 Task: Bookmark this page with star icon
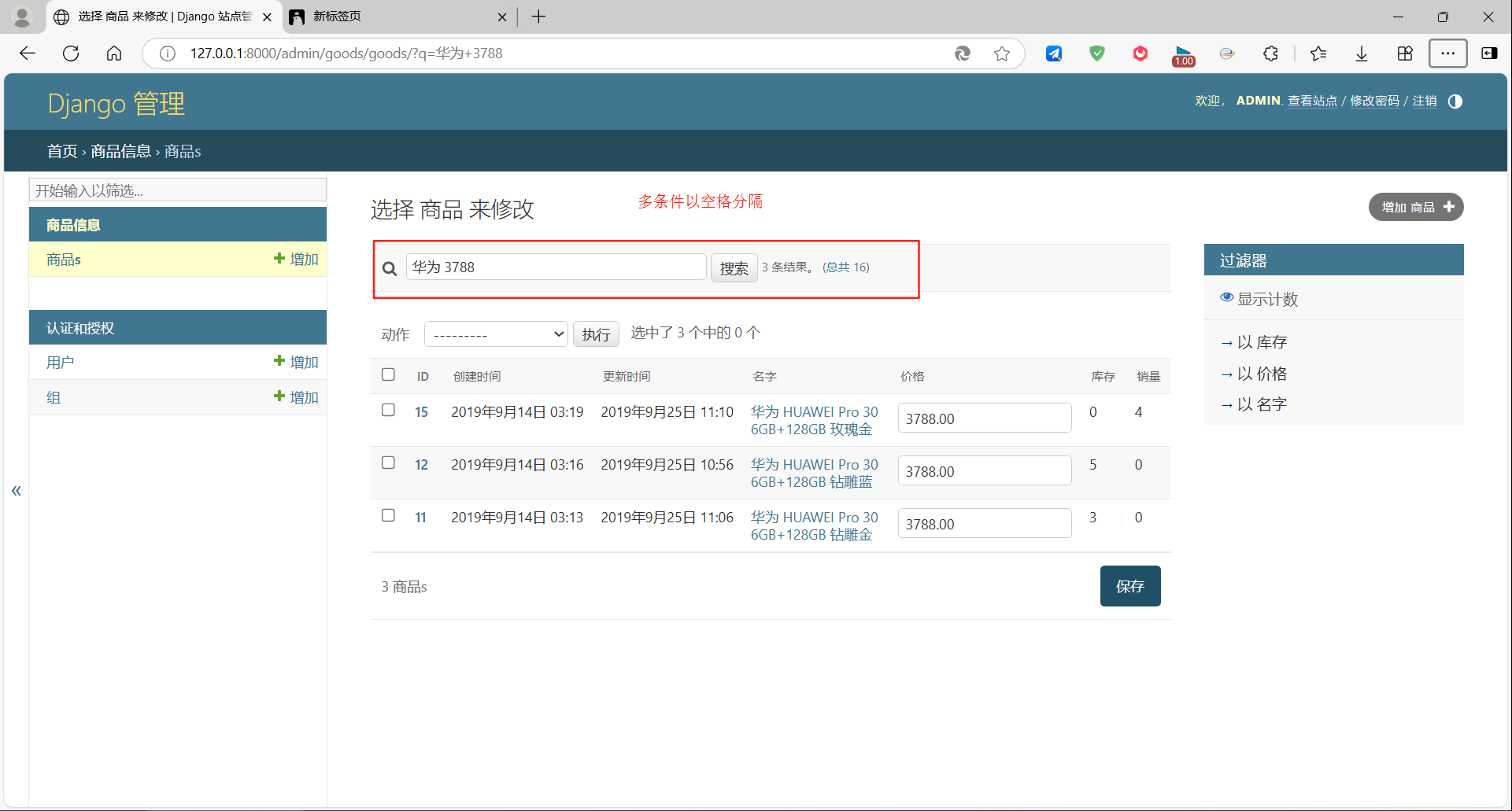pos(1001,53)
